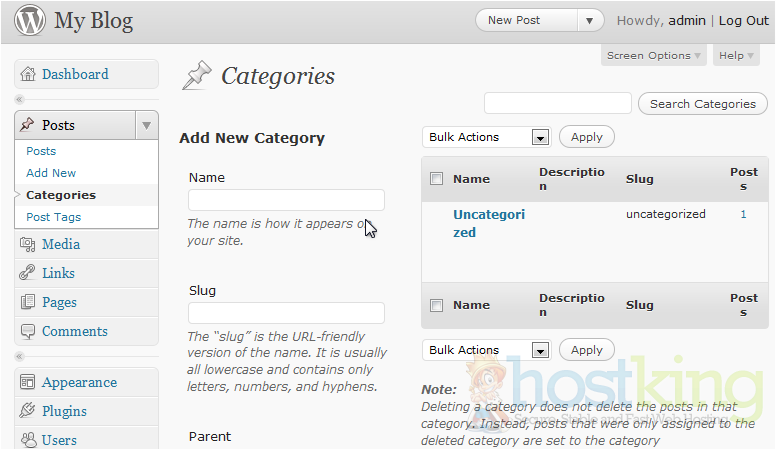Click the Media menu icon
The height and width of the screenshot is (450, 776).
28,244
